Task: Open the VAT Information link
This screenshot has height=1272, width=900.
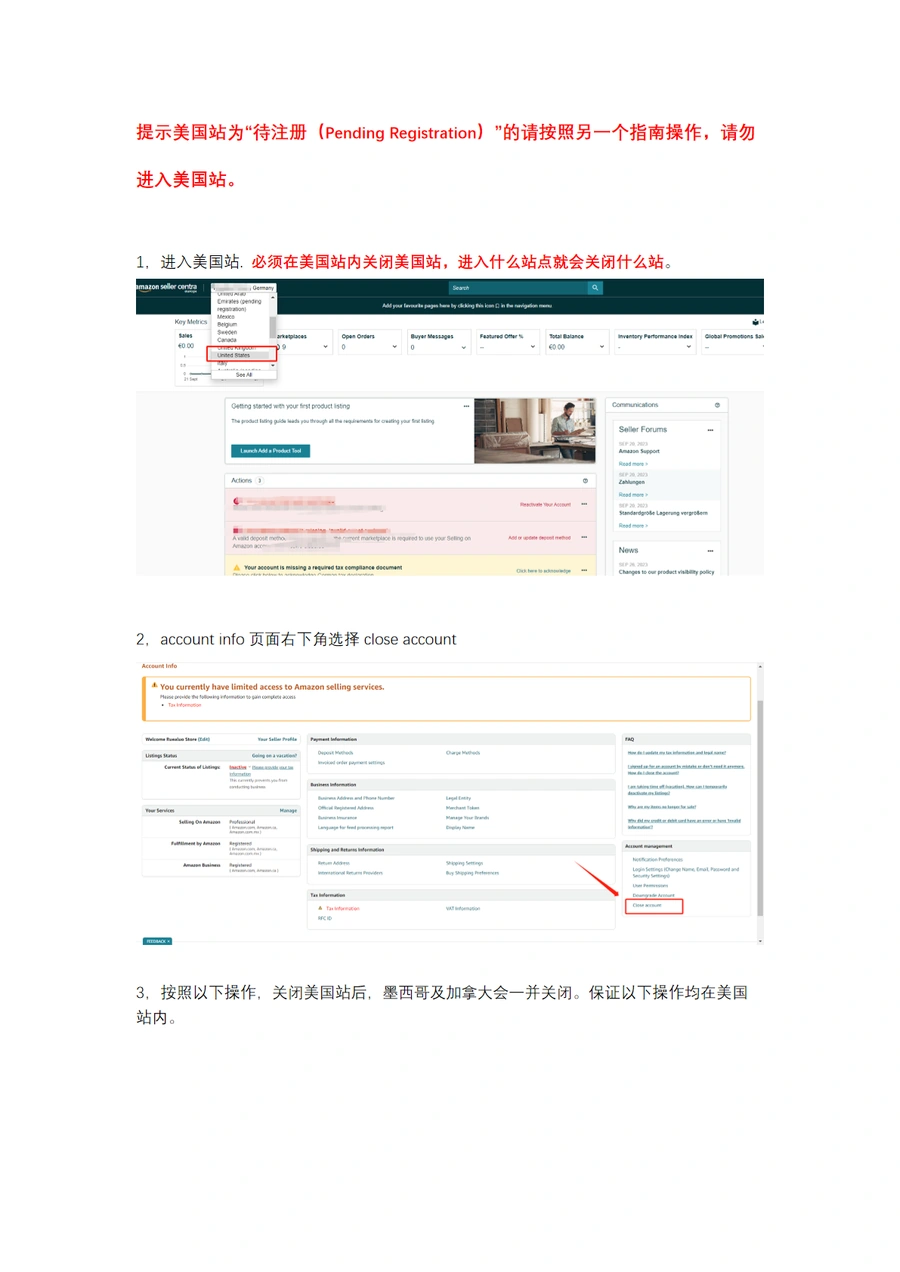Action: (462, 908)
